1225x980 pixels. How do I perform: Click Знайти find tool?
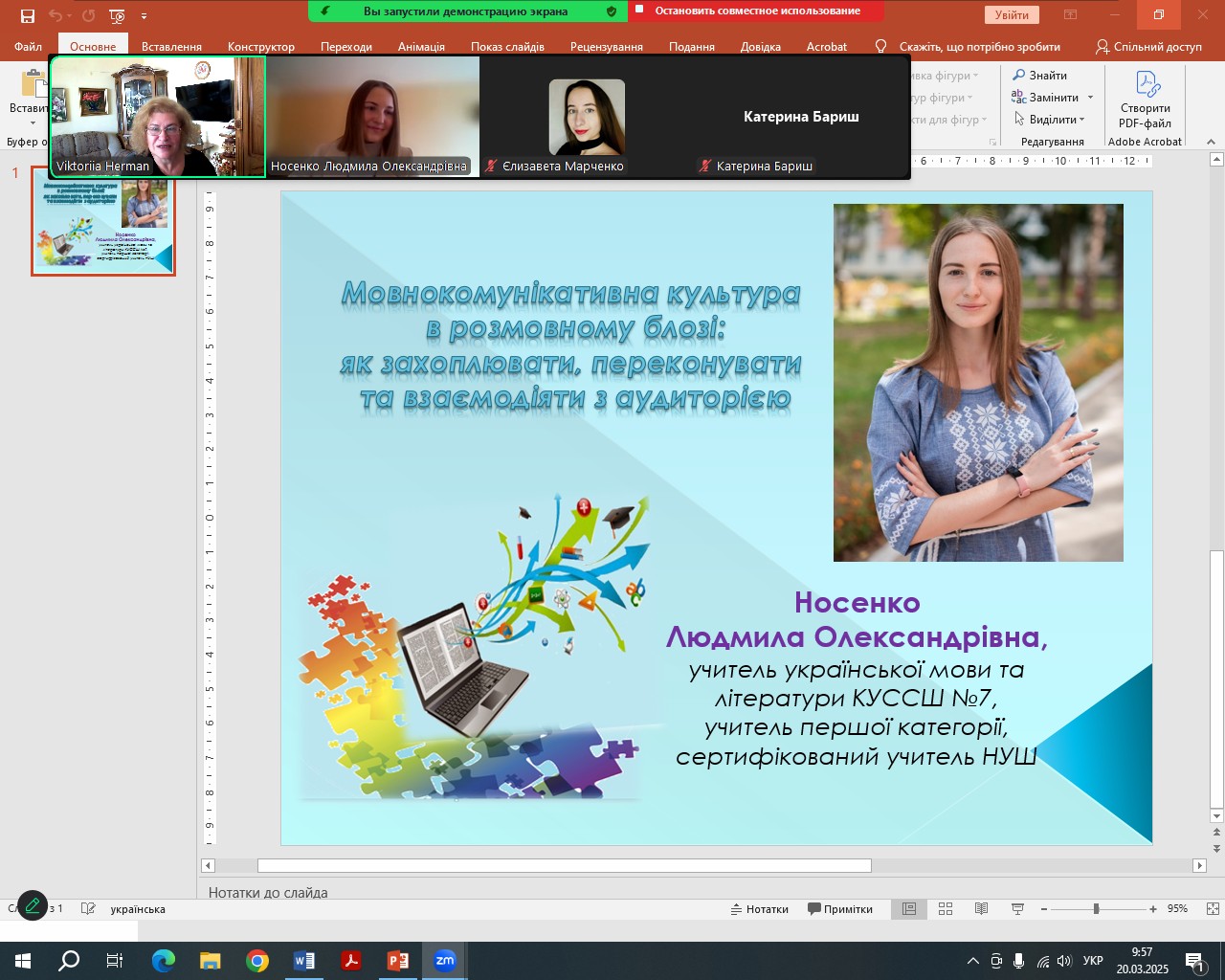pyautogui.click(x=1040, y=75)
